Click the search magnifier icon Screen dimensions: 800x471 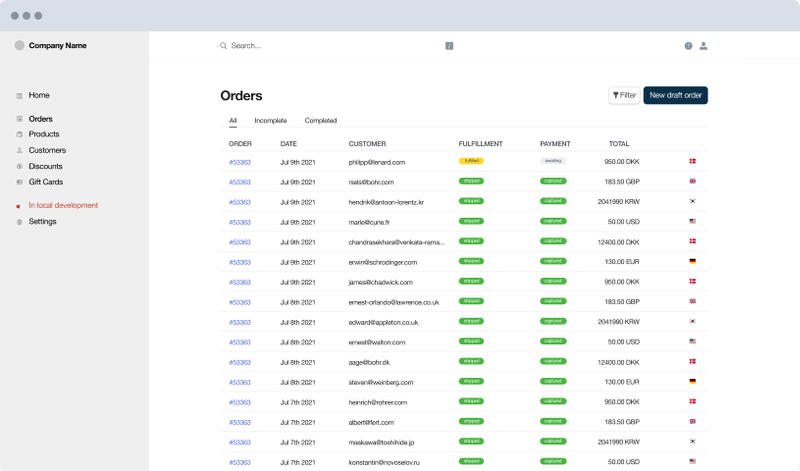223,46
